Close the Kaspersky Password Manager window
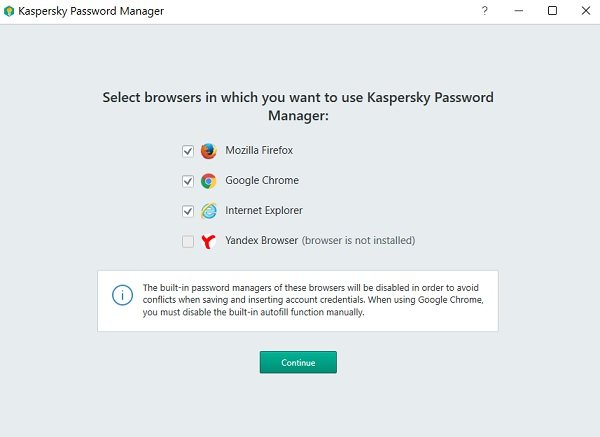The image size is (600, 437). click(x=584, y=11)
